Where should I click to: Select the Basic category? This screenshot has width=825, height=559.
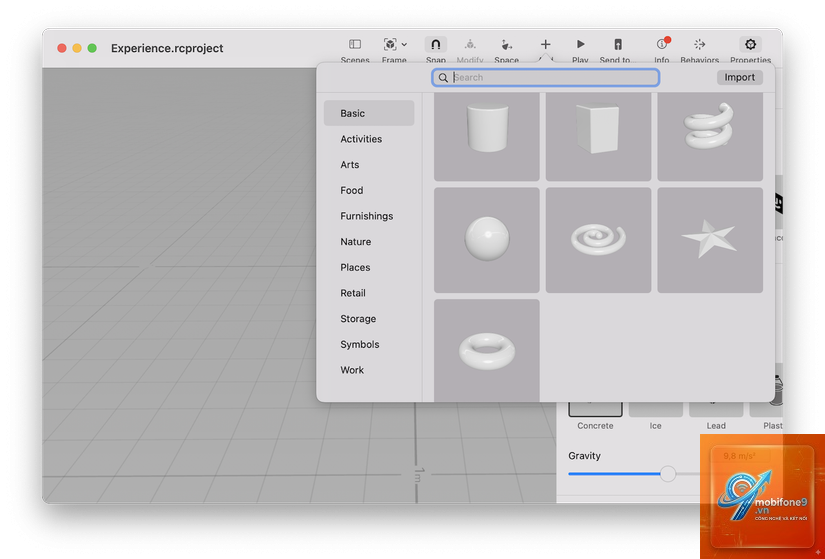tap(369, 113)
